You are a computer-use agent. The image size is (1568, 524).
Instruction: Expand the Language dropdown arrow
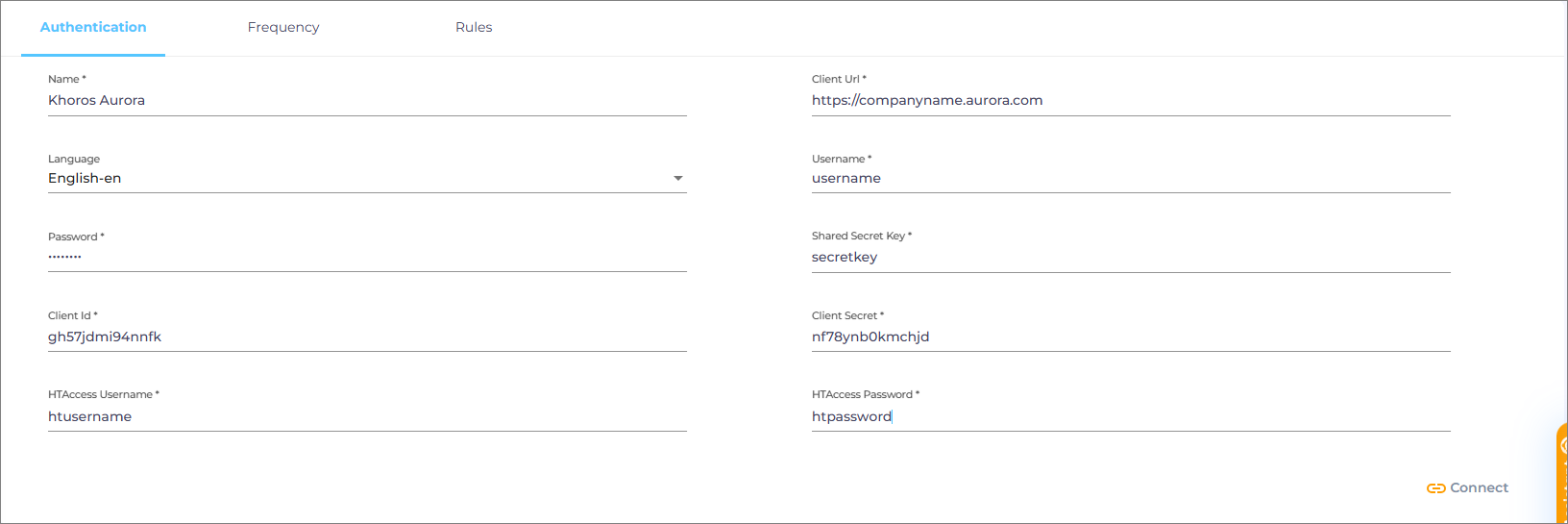click(x=678, y=179)
